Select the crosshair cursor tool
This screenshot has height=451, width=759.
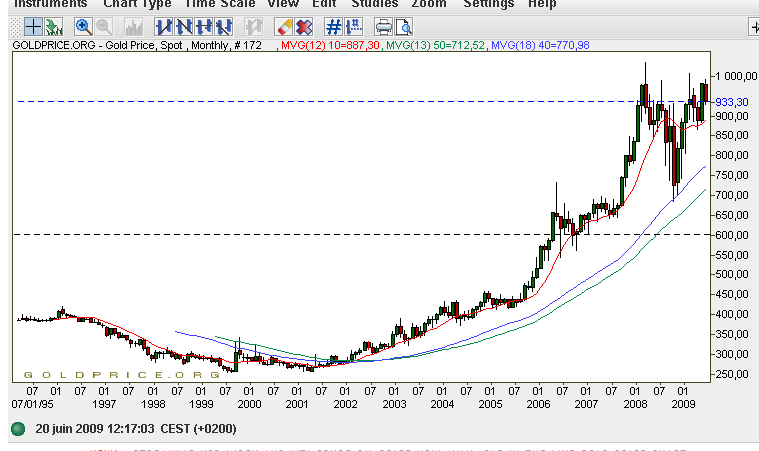coord(32,26)
